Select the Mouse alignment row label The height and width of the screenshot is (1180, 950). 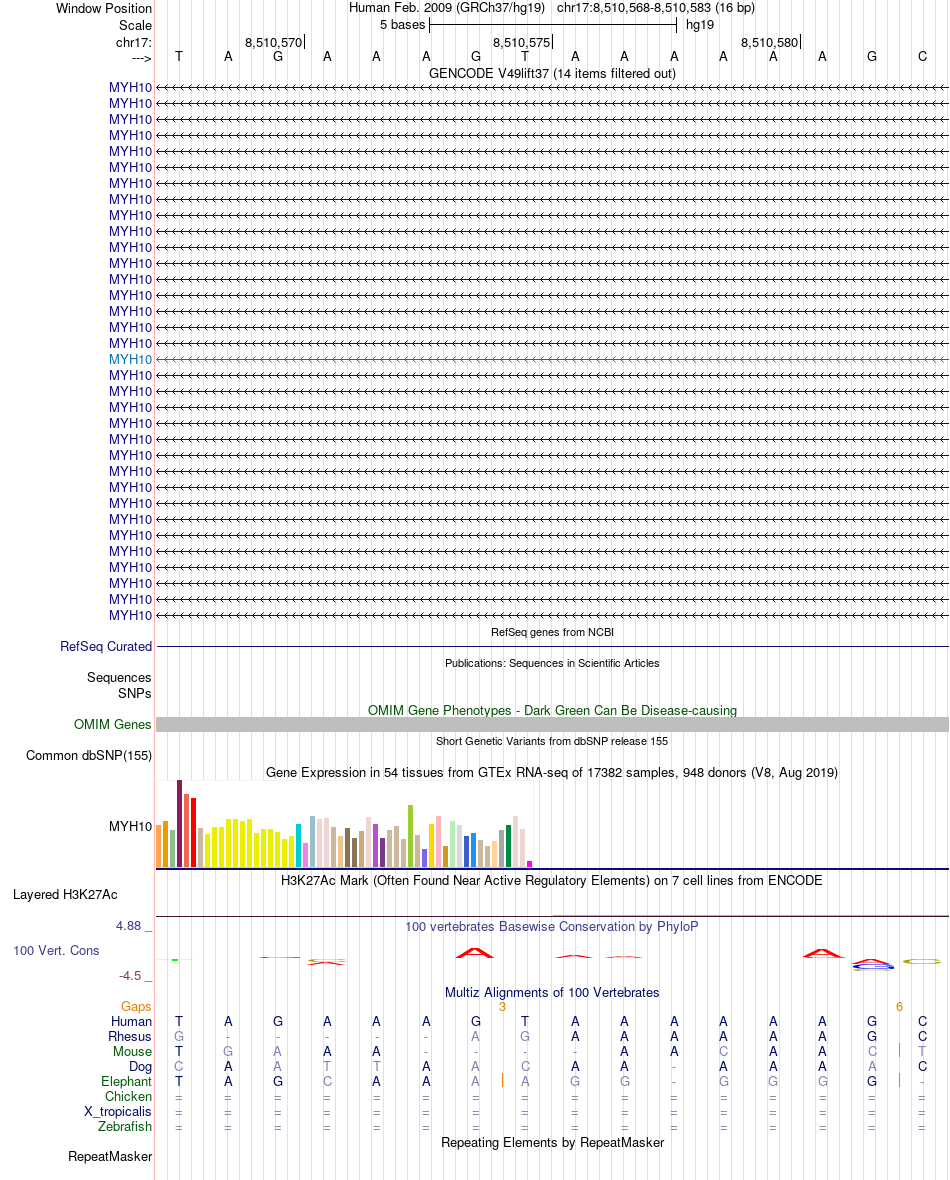tap(132, 1051)
